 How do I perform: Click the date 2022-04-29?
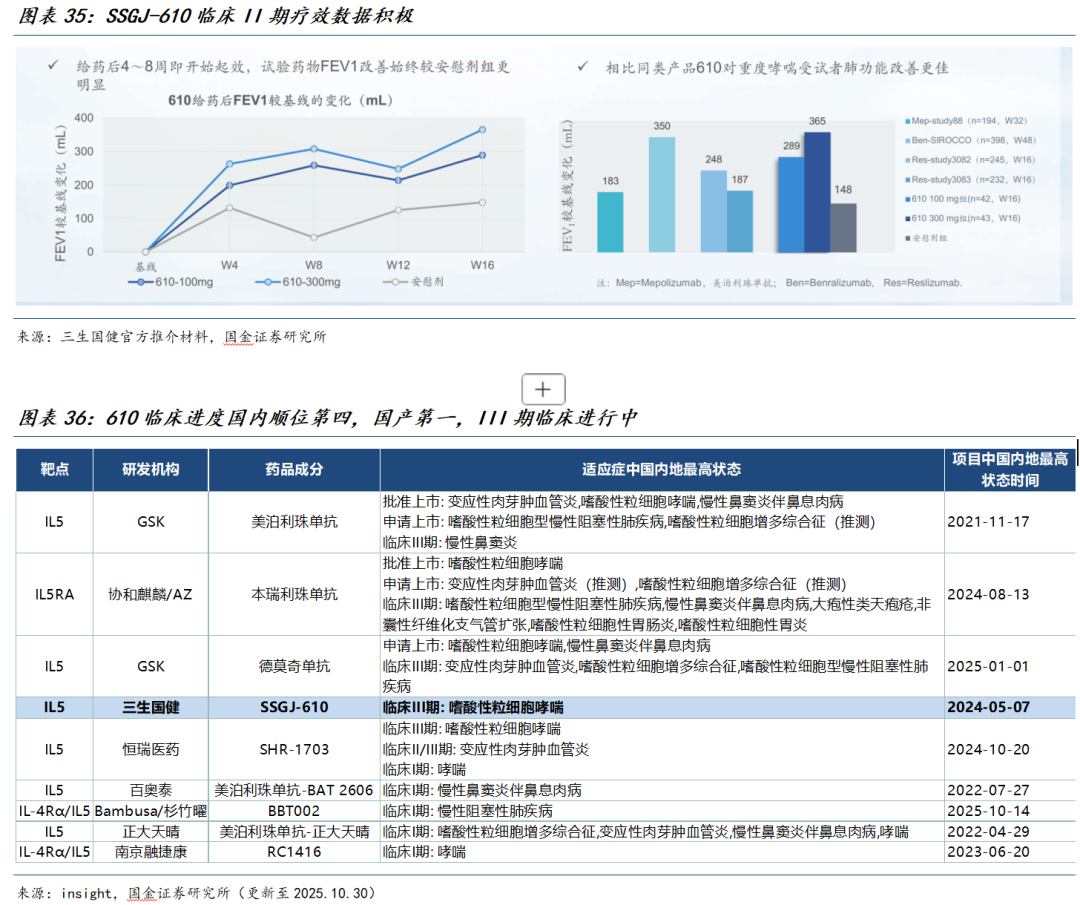pos(988,832)
